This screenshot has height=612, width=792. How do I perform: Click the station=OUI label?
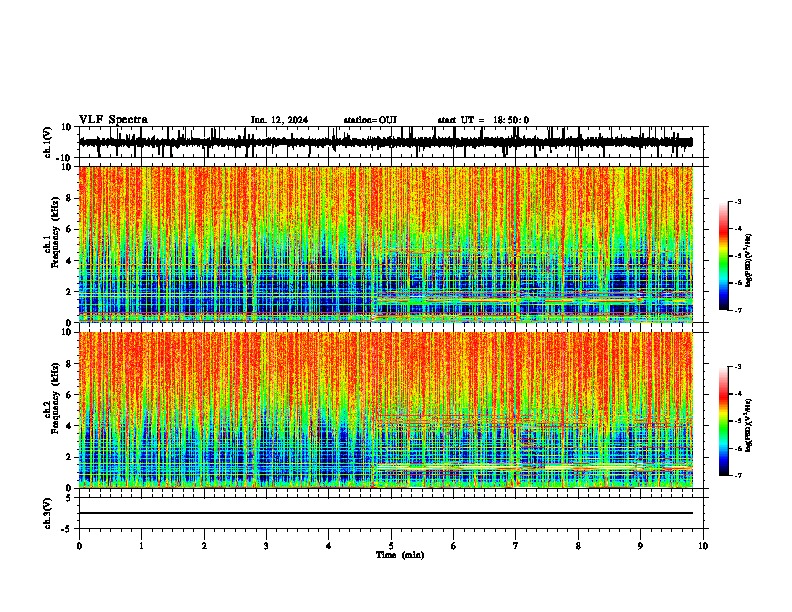[x=370, y=120]
